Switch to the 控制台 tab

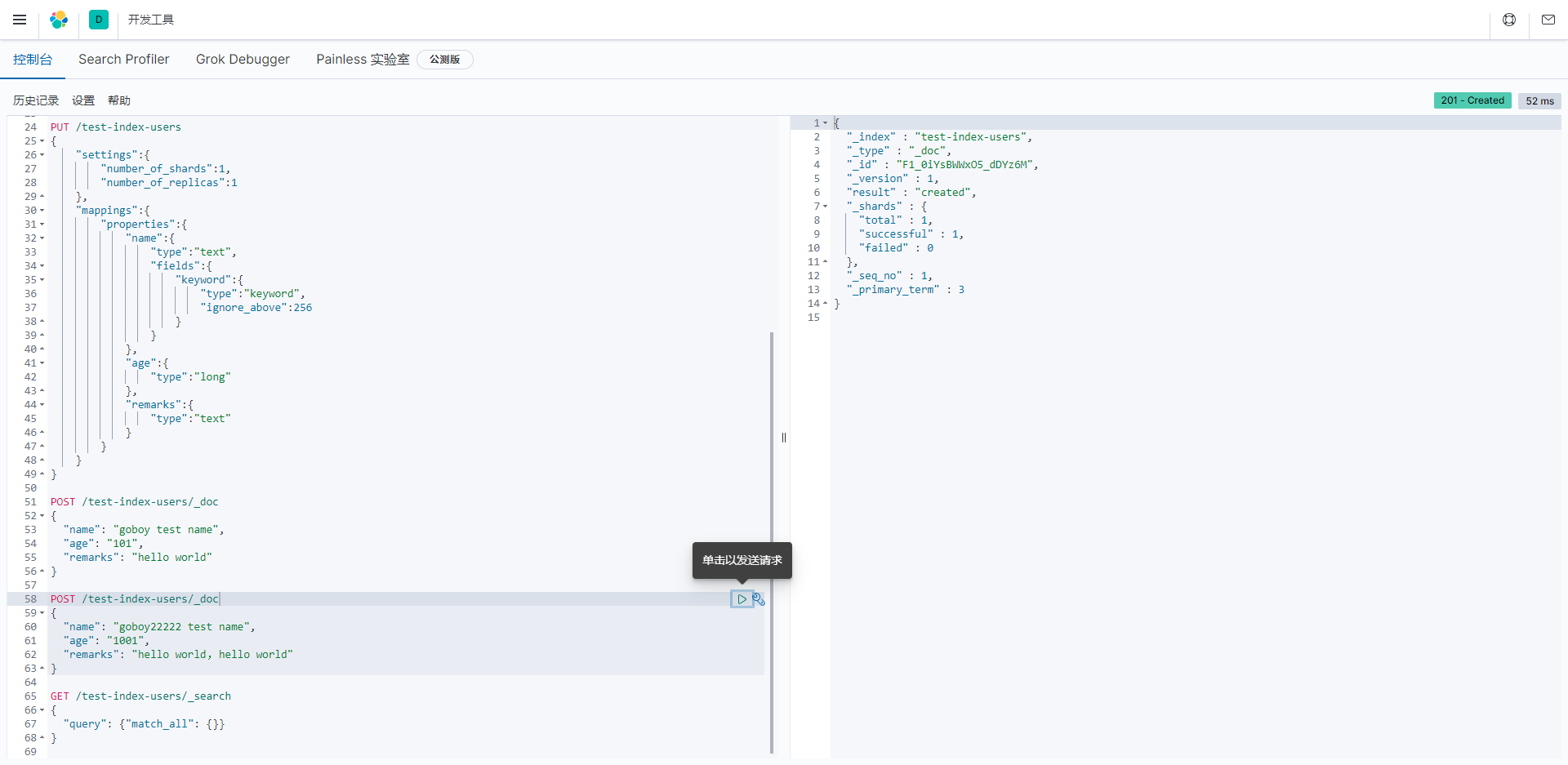(33, 60)
